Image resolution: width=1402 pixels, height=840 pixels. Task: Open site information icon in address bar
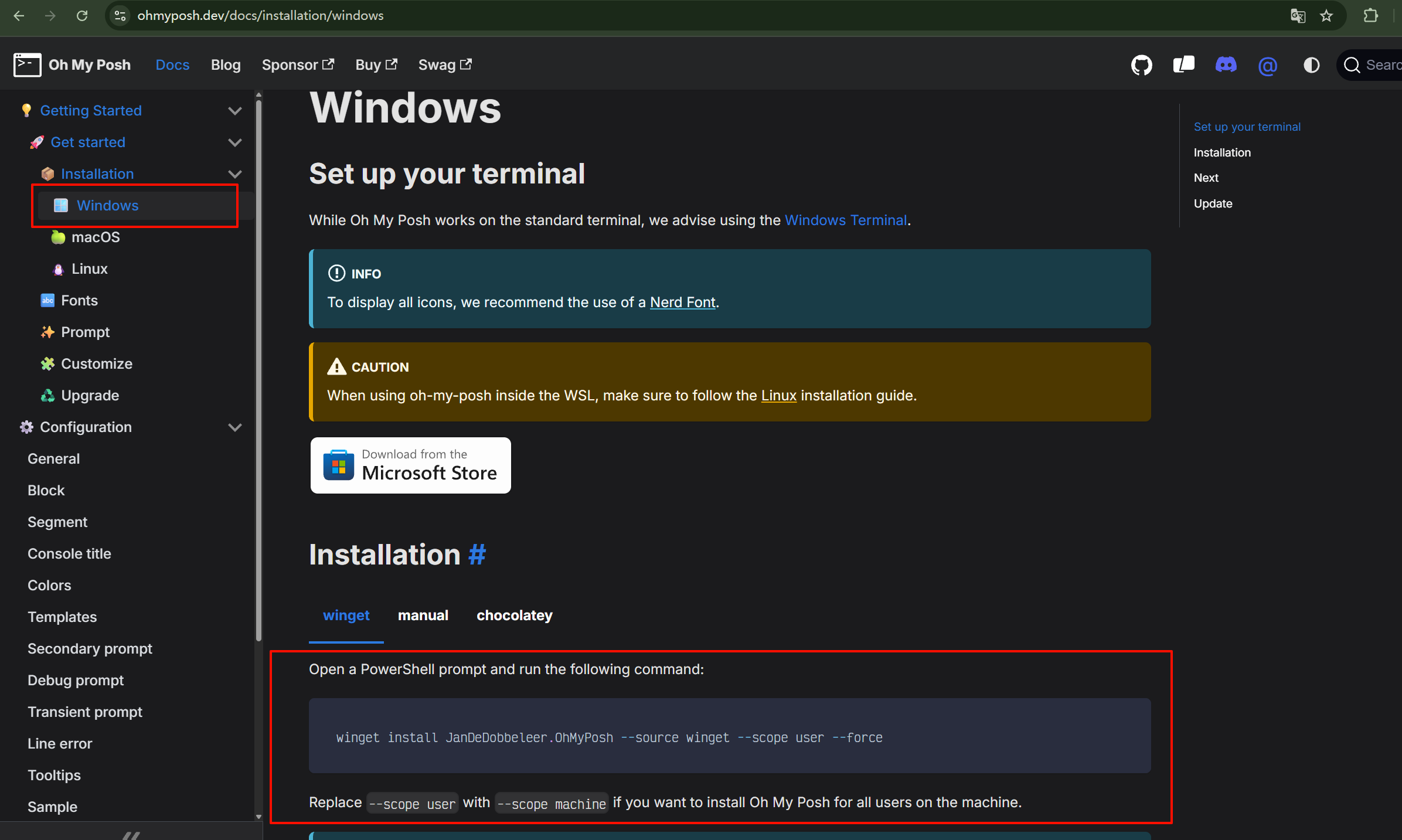(120, 16)
